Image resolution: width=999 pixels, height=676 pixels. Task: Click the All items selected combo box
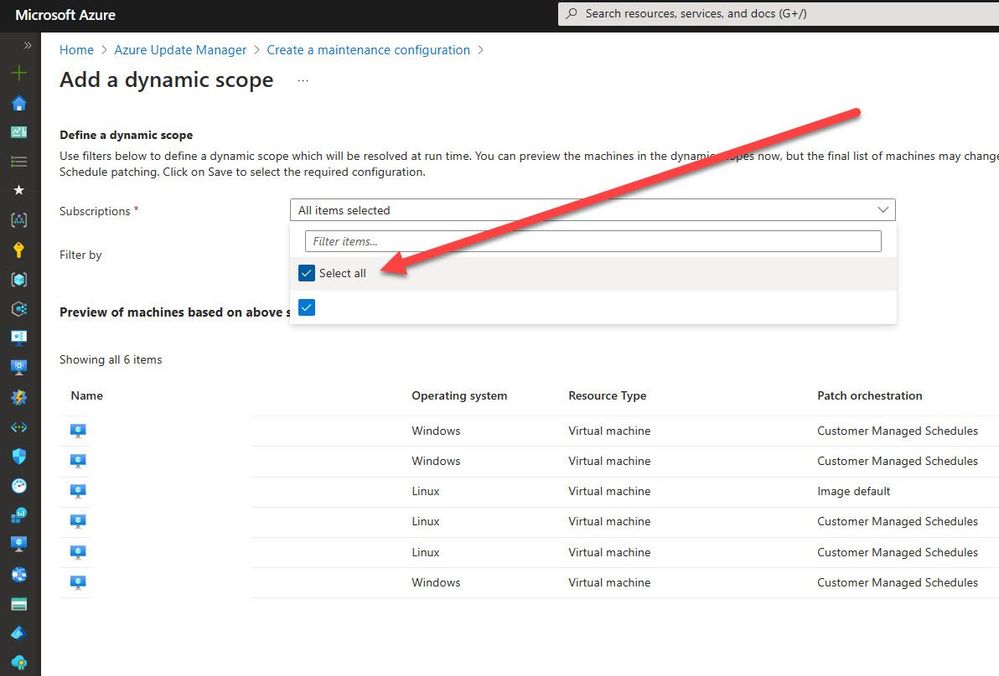coord(593,210)
